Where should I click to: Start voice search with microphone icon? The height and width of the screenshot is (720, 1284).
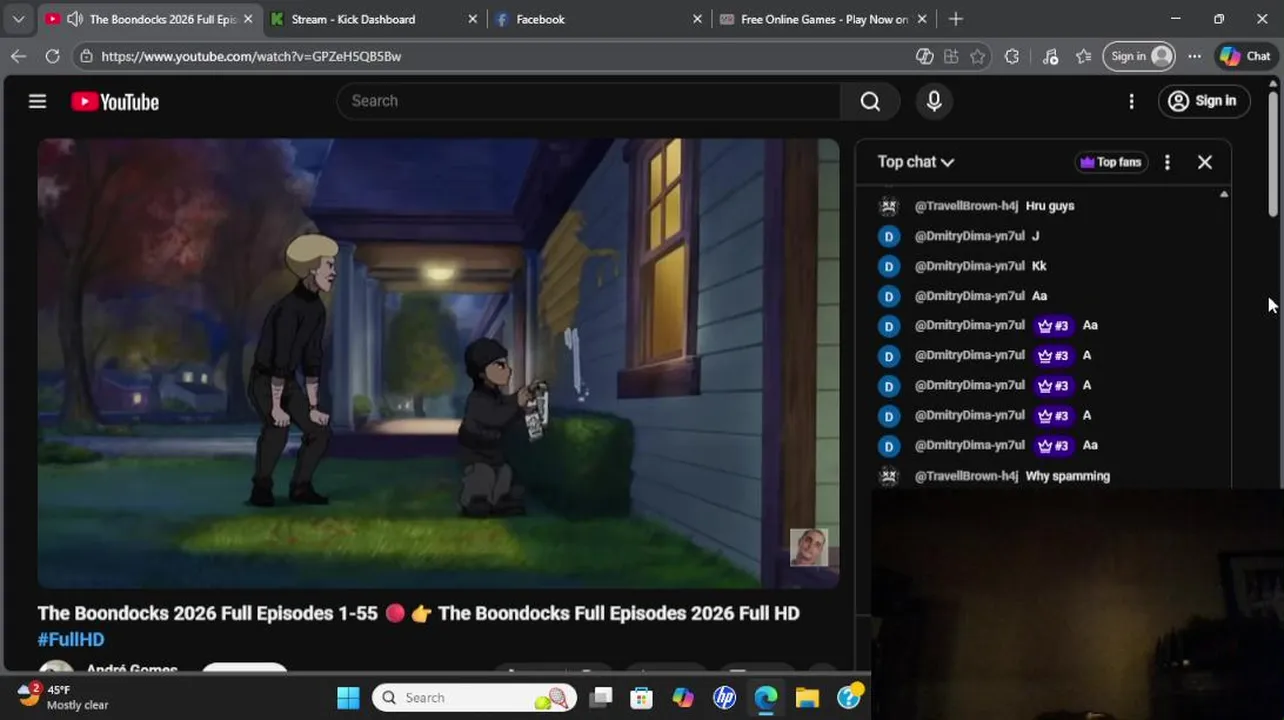[x=934, y=101]
